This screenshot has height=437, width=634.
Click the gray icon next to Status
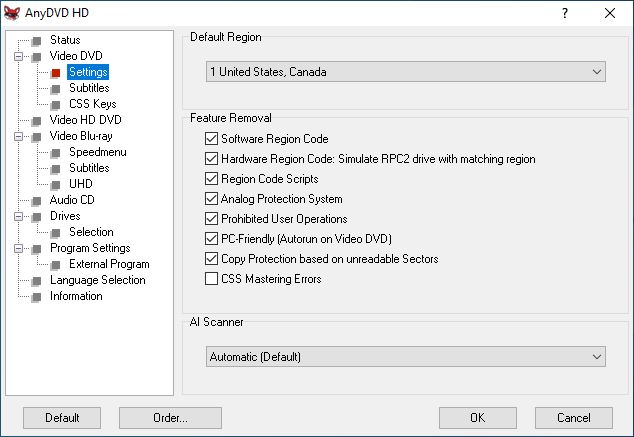(x=36, y=41)
